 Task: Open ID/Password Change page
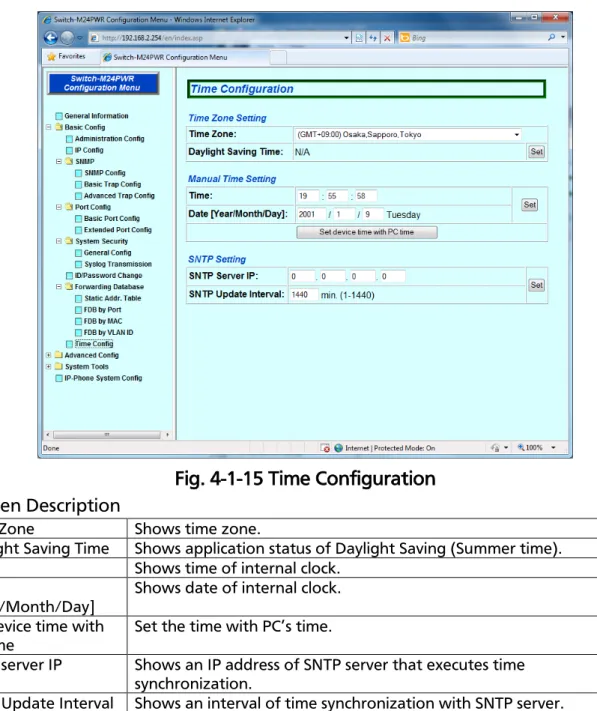(x=108, y=275)
